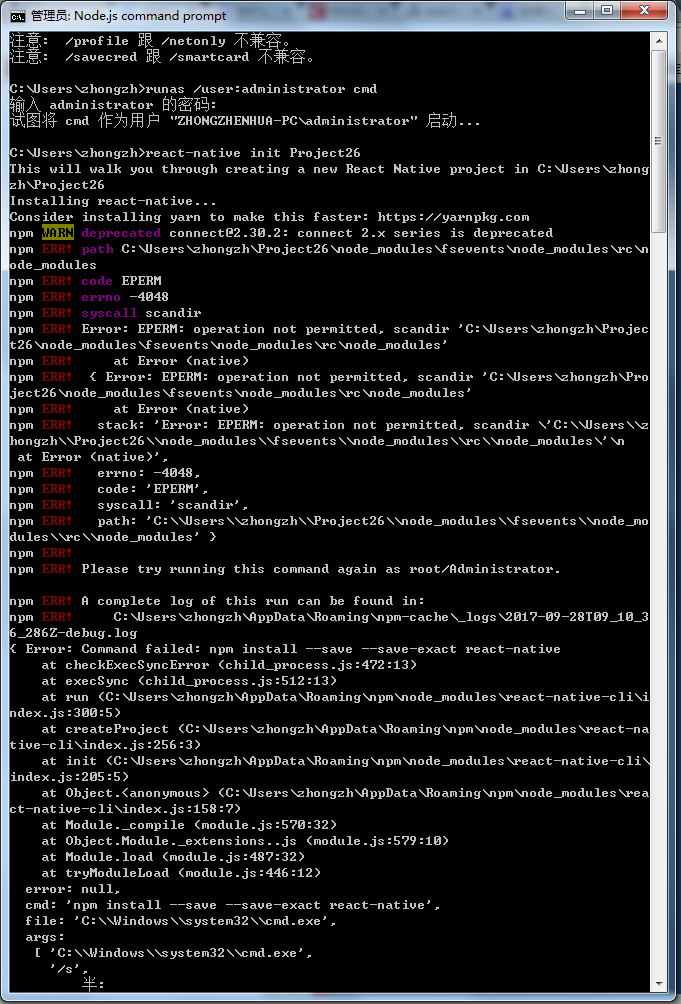Click the "cmd: 'npm install --save" line
Screen dimensions: 681x1004
(x=233, y=905)
